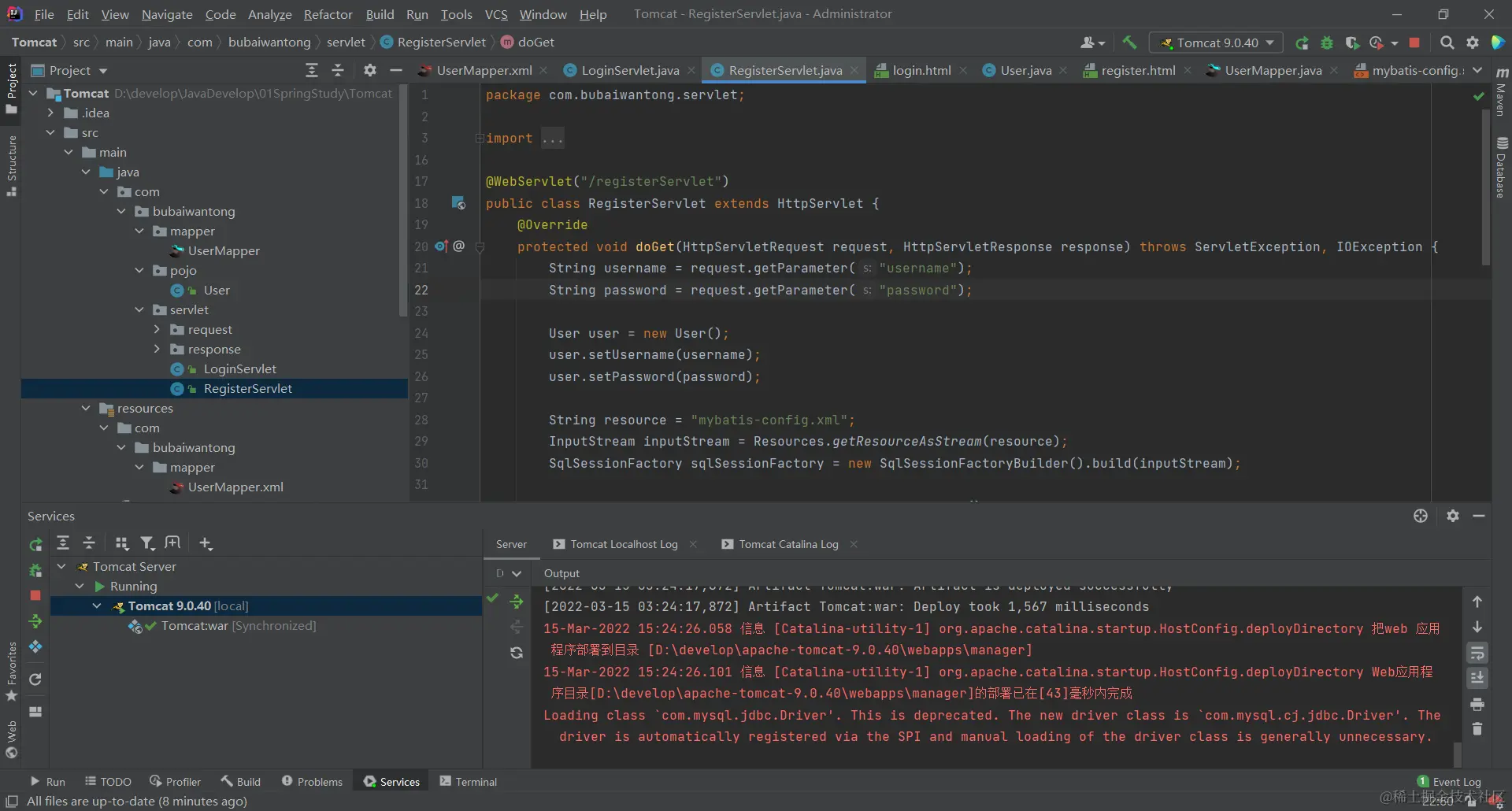1512x811 pixels.
Task: Open the Services filter menu
Action: 147,543
